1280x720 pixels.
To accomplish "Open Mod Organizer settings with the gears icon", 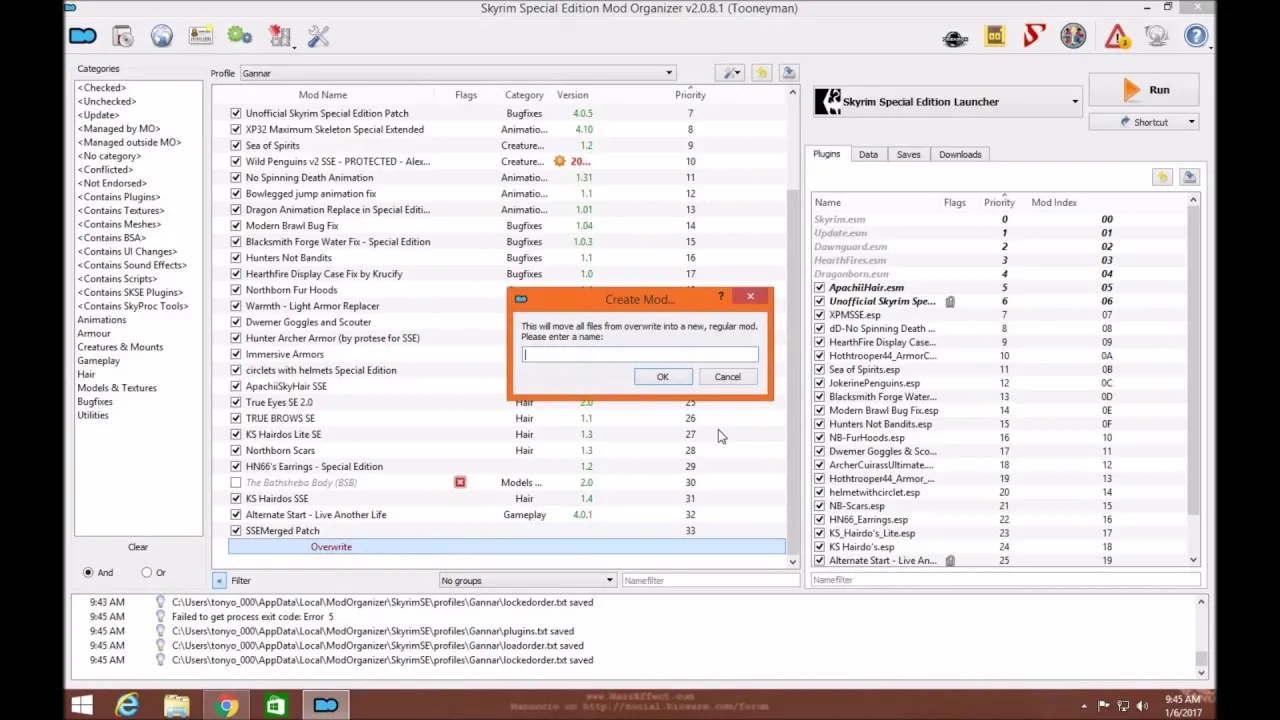I will pyautogui.click(x=239, y=36).
